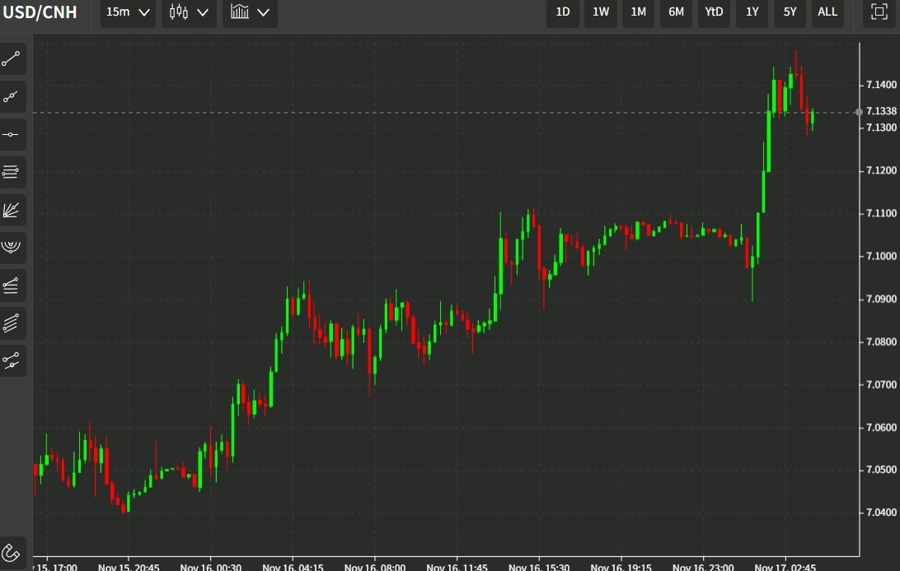Switch to 5Y time range
This screenshot has height=571, width=900.
[x=790, y=12]
